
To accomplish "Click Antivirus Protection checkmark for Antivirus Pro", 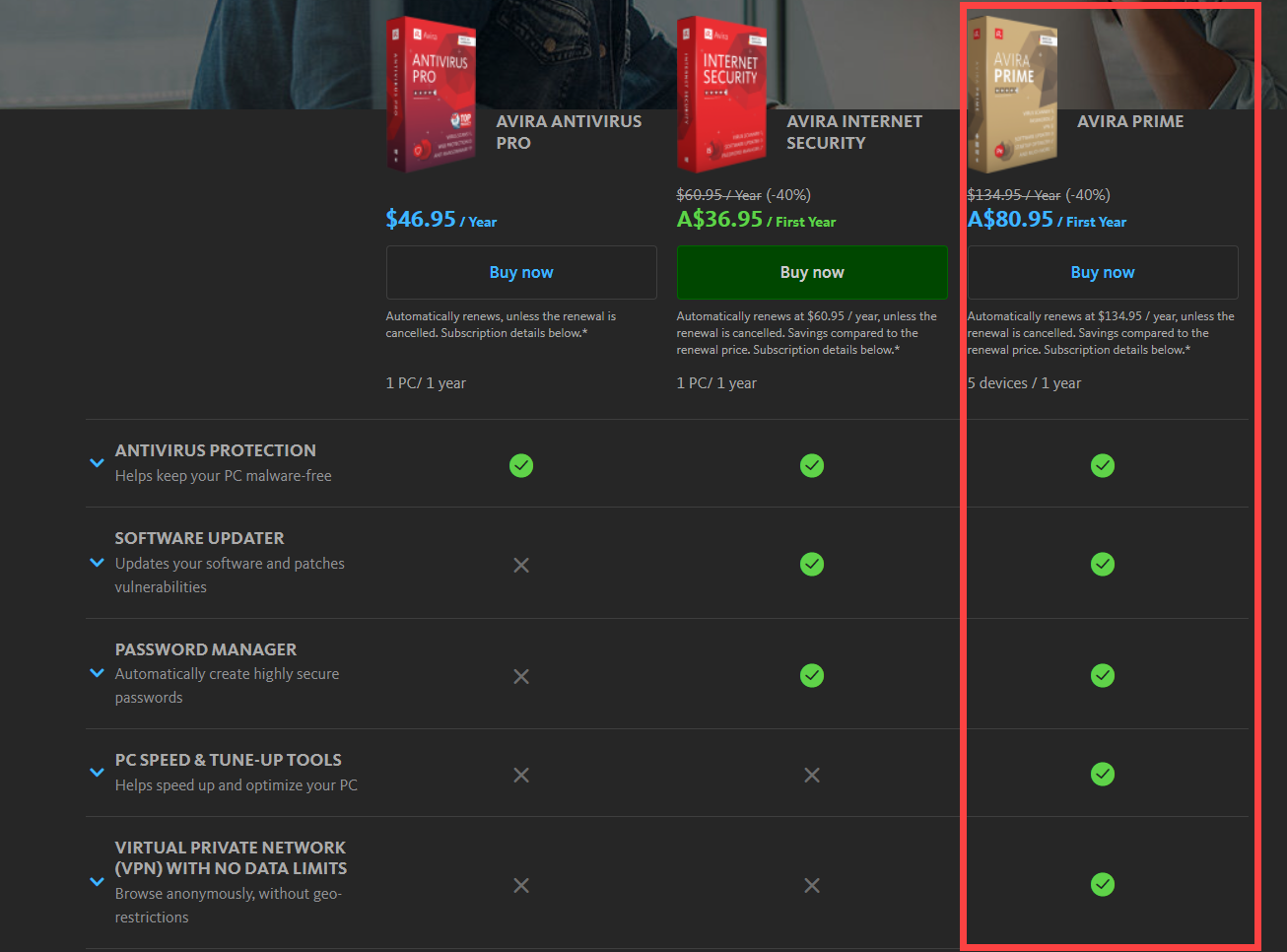I will tap(521, 465).
